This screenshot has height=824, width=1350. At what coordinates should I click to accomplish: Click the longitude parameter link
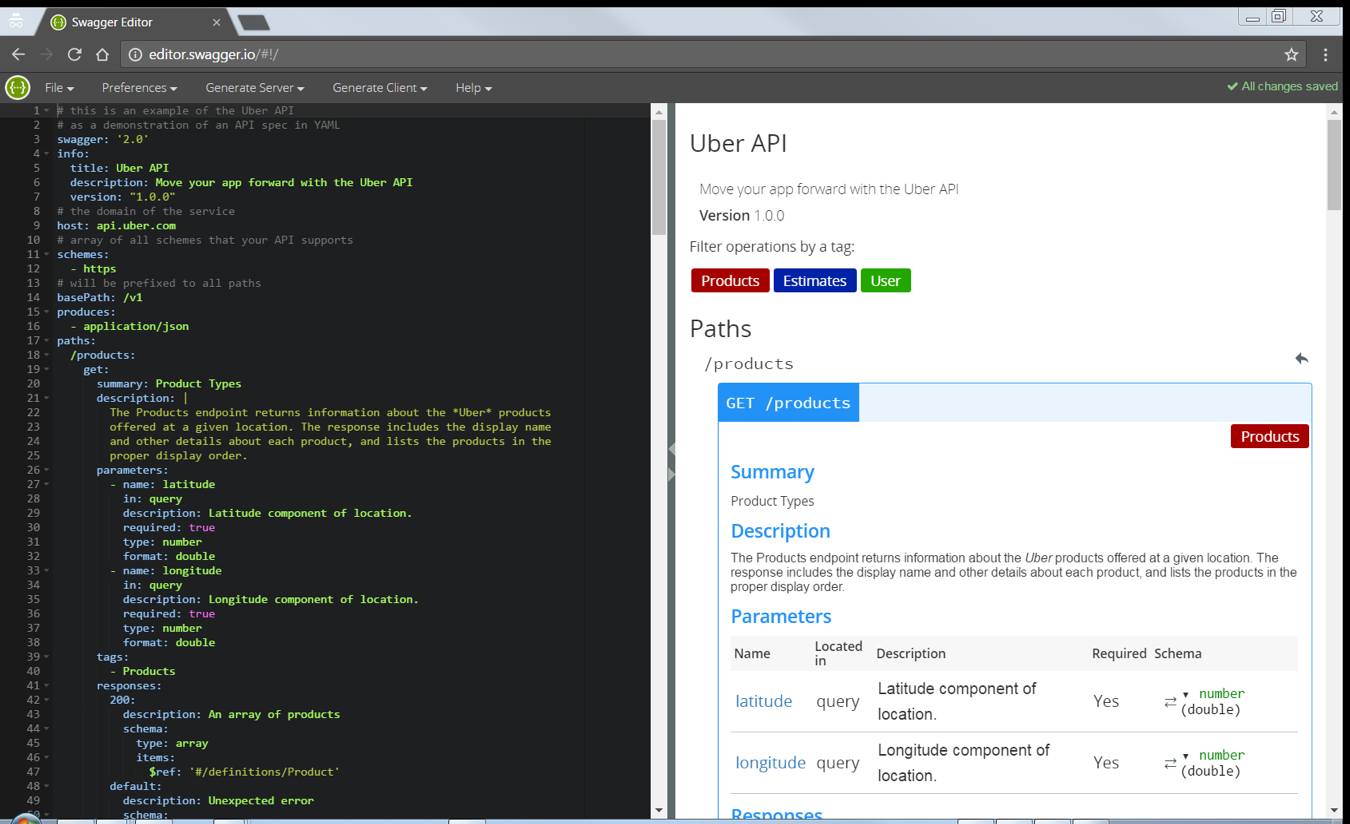click(770, 762)
